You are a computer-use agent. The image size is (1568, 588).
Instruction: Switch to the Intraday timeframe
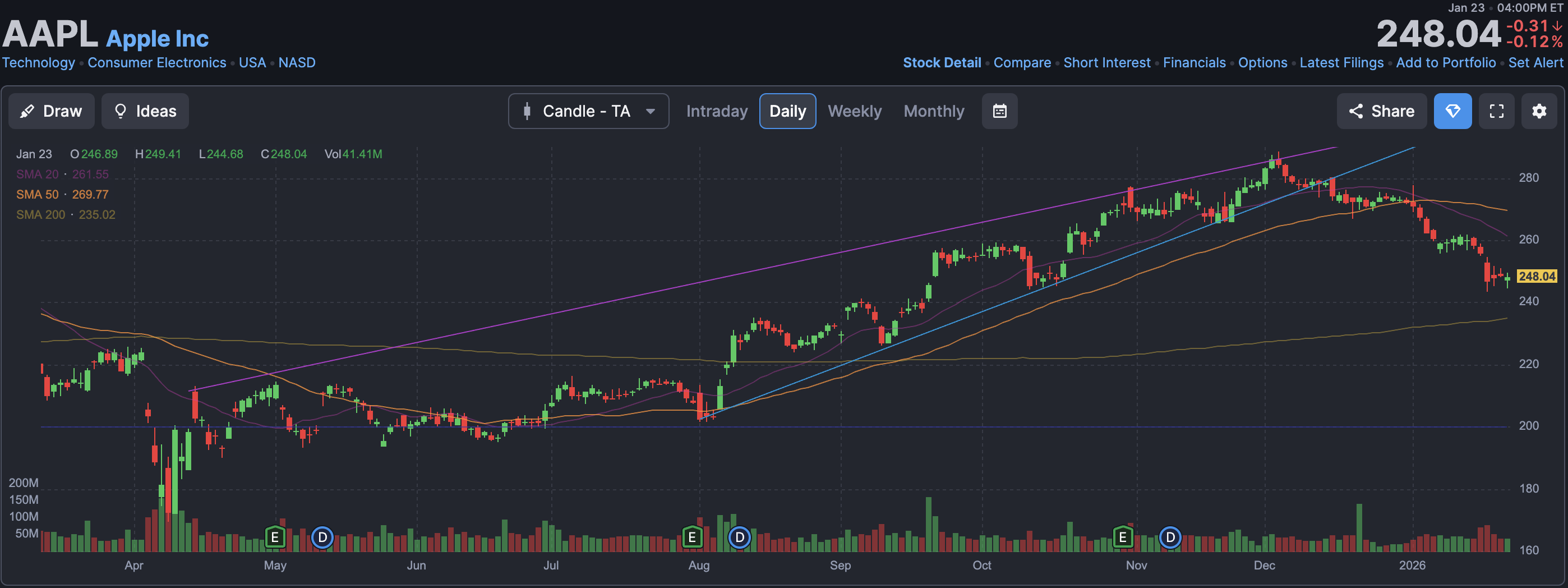[x=717, y=111]
